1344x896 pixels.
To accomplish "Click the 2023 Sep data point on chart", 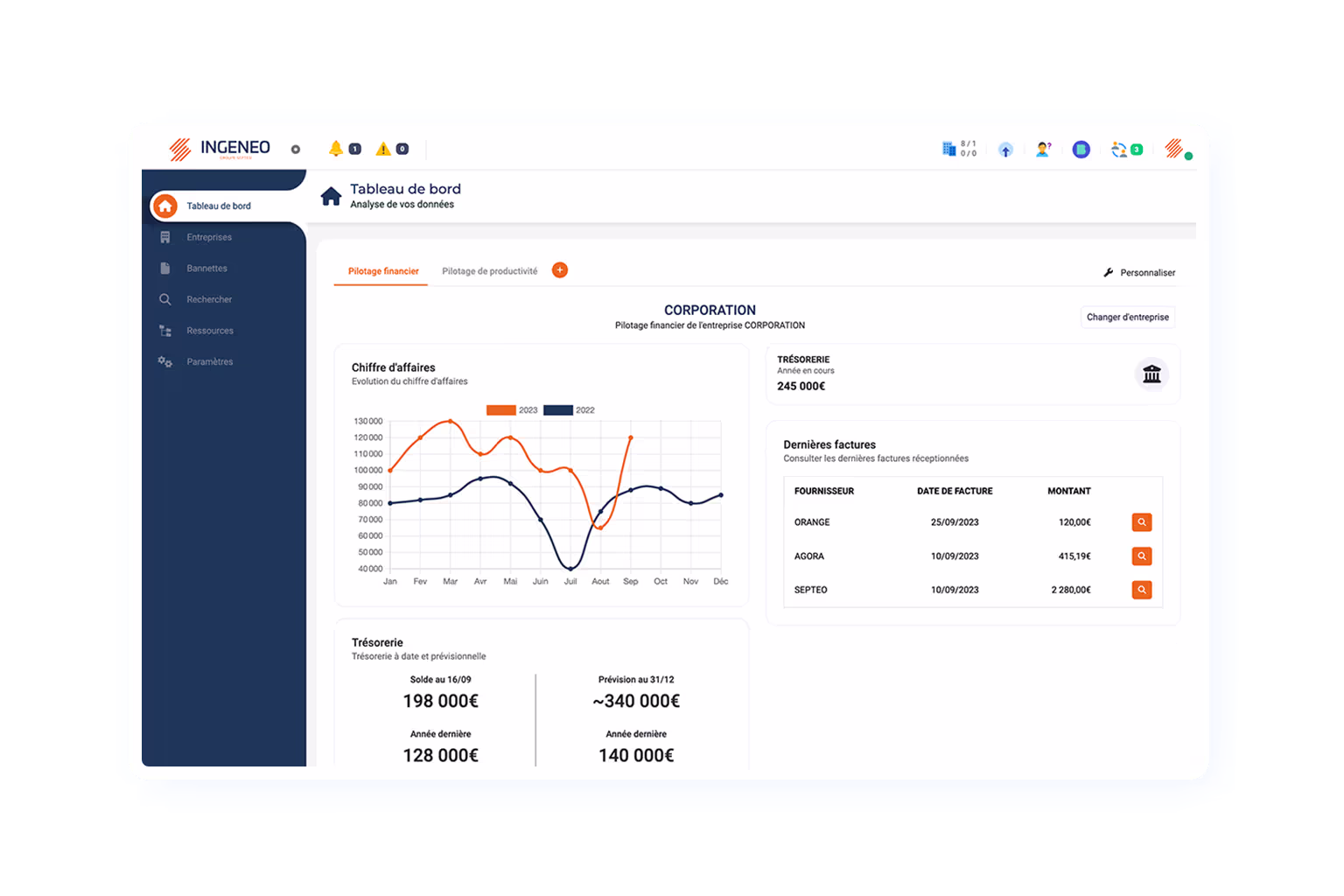I will [x=631, y=437].
